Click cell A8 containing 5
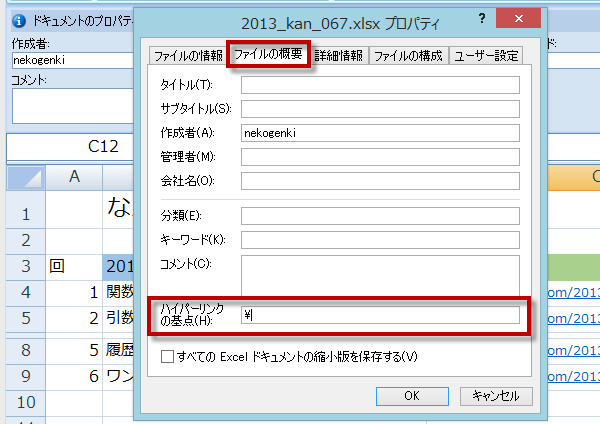The image size is (600, 424). [74, 351]
